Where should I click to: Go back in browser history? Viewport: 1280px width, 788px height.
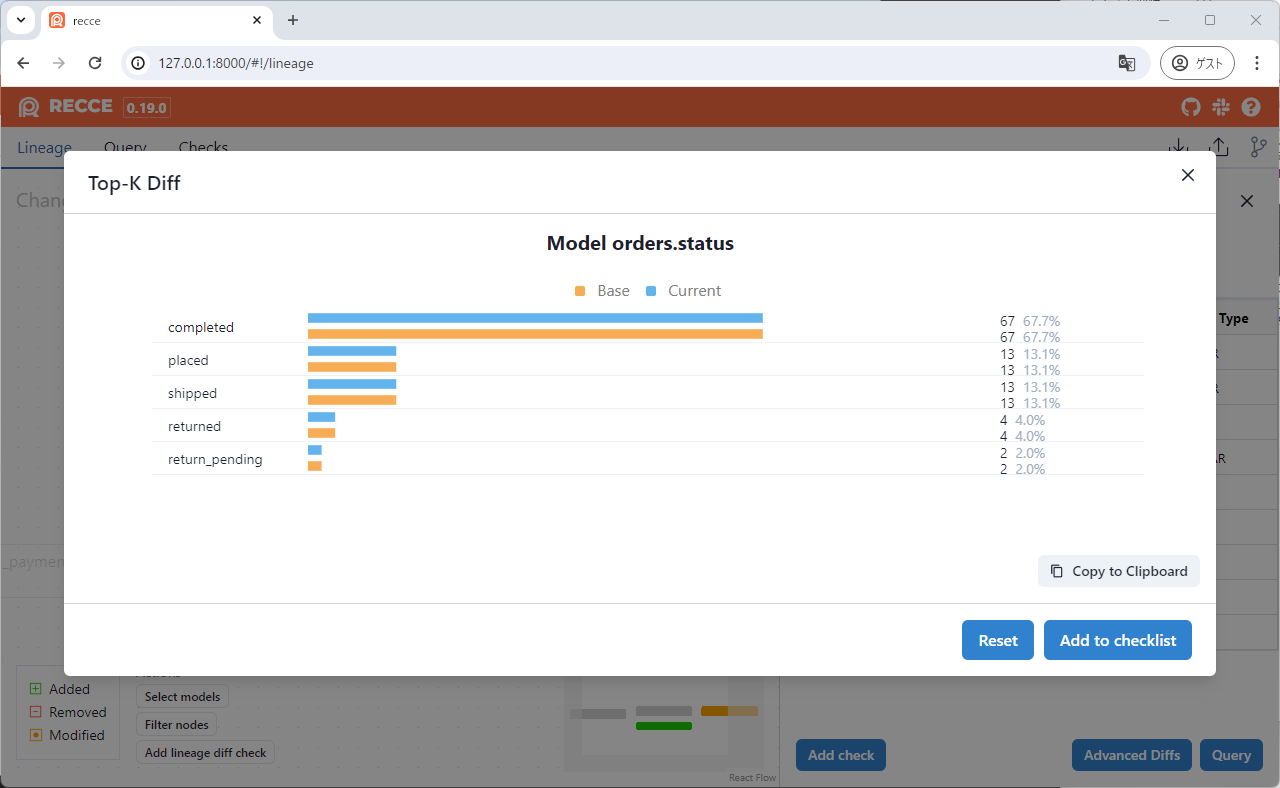pos(23,63)
